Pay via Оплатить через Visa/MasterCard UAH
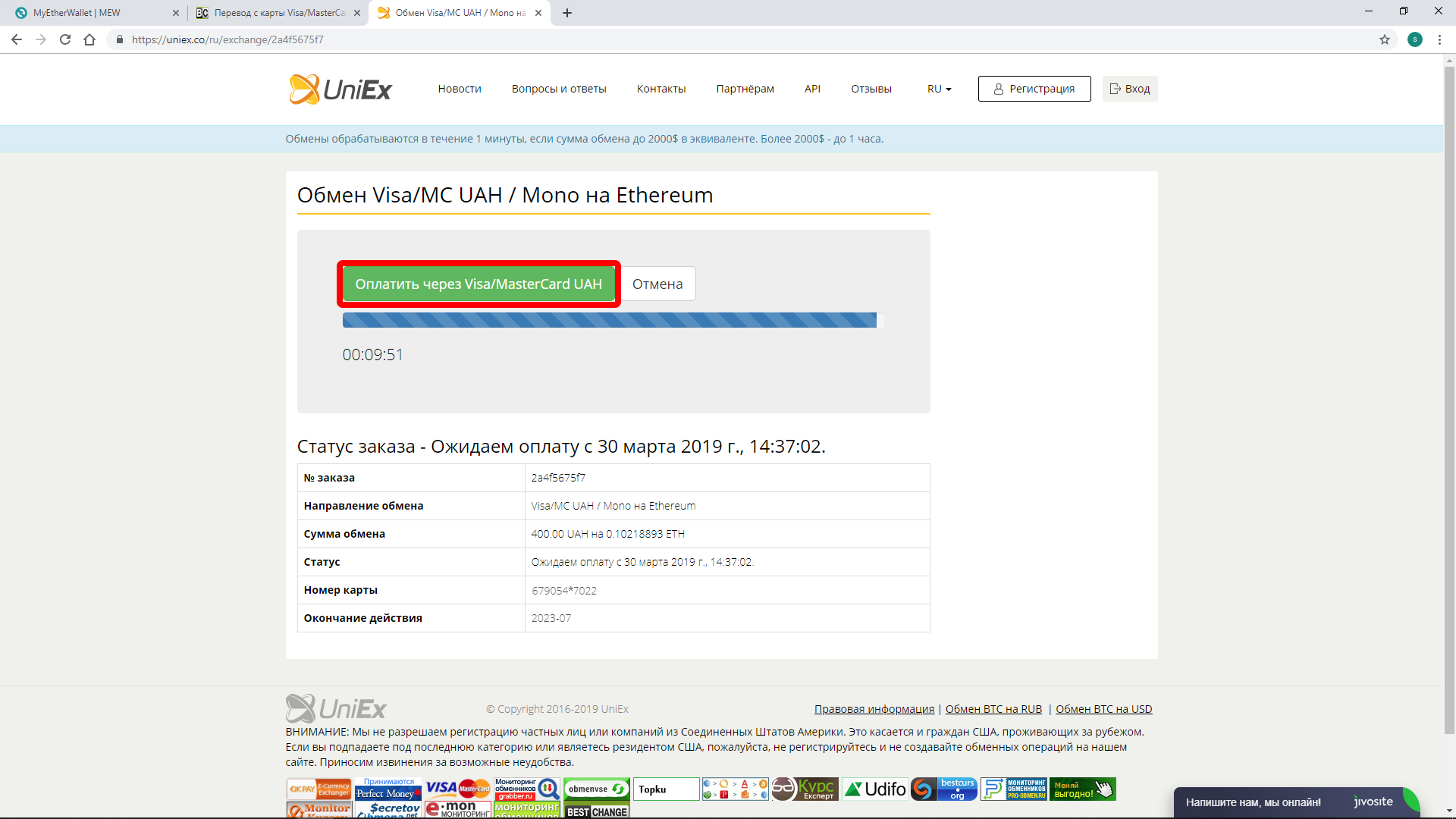Screen dimensions: 1456x819 (x=479, y=284)
